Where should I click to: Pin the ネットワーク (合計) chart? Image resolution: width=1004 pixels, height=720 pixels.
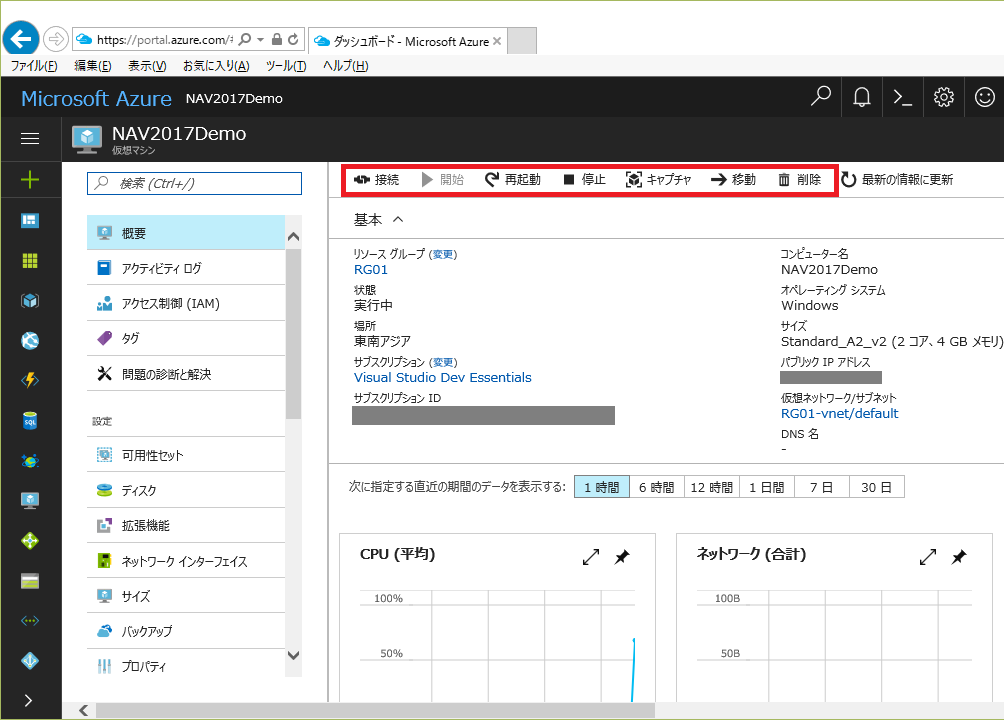pyautogui.click(x=959, y=557)
